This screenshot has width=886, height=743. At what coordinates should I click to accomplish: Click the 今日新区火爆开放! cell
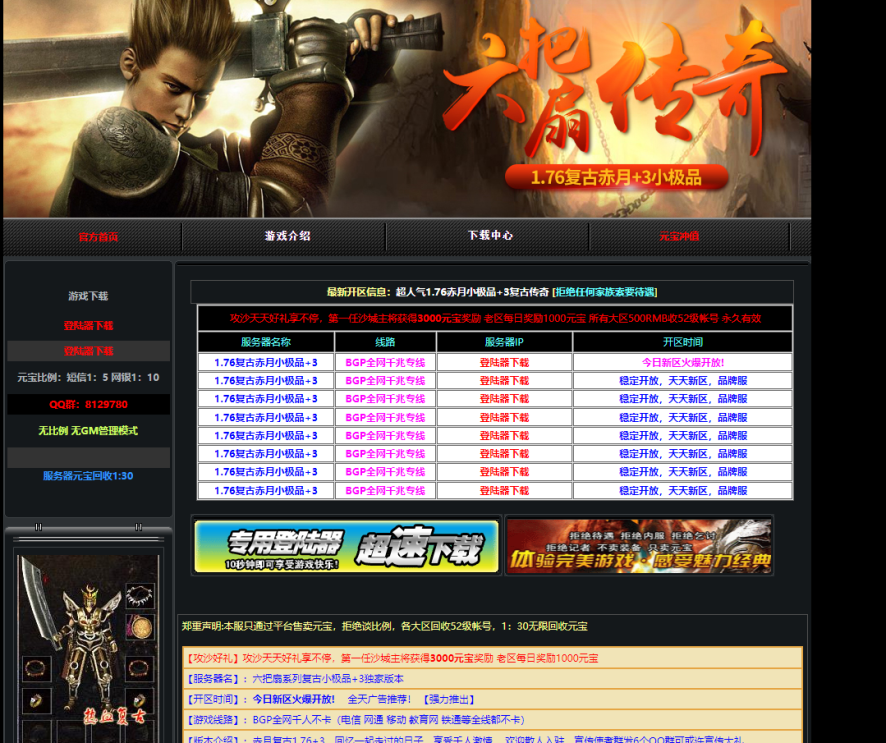[683, 363]
